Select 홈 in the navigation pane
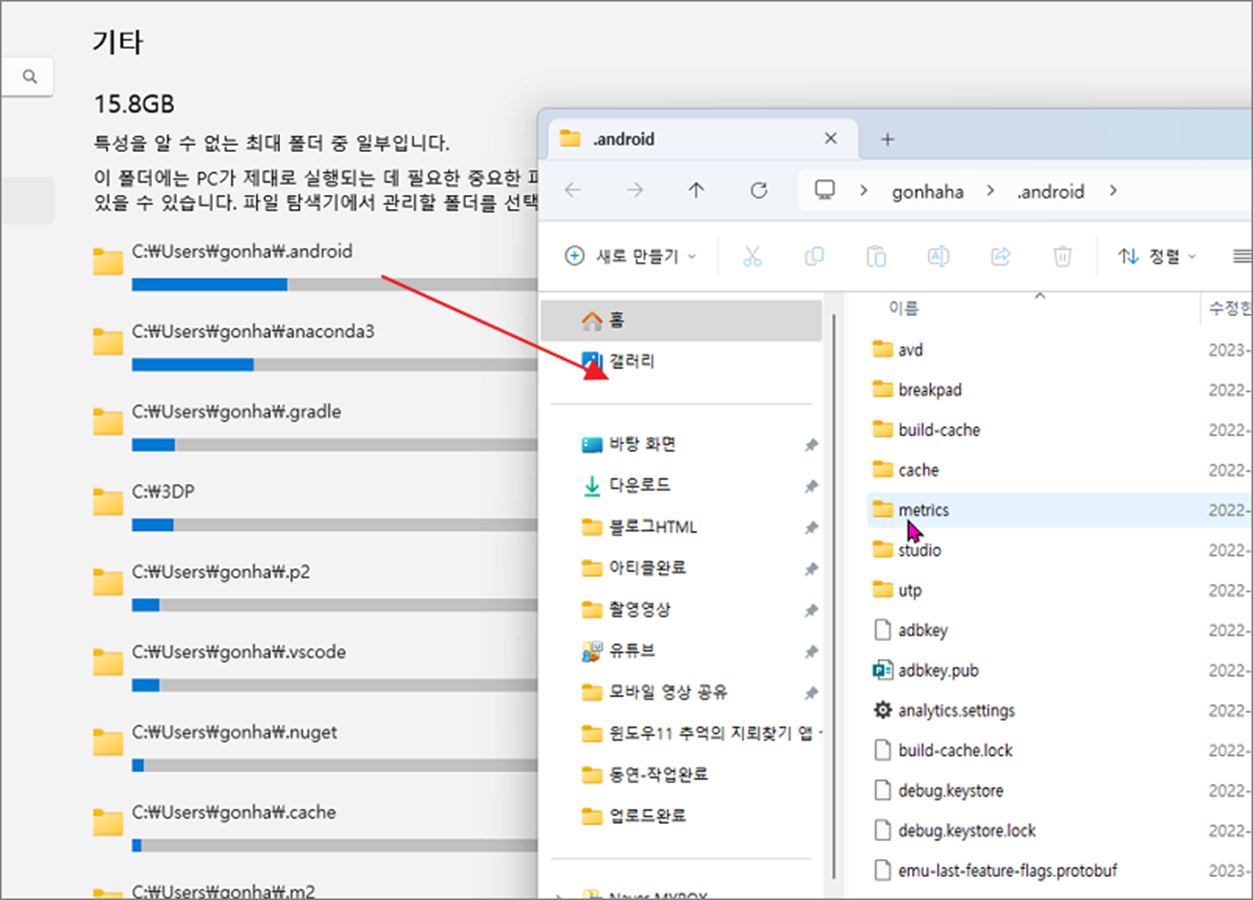1253x900 pixels. 681,321
